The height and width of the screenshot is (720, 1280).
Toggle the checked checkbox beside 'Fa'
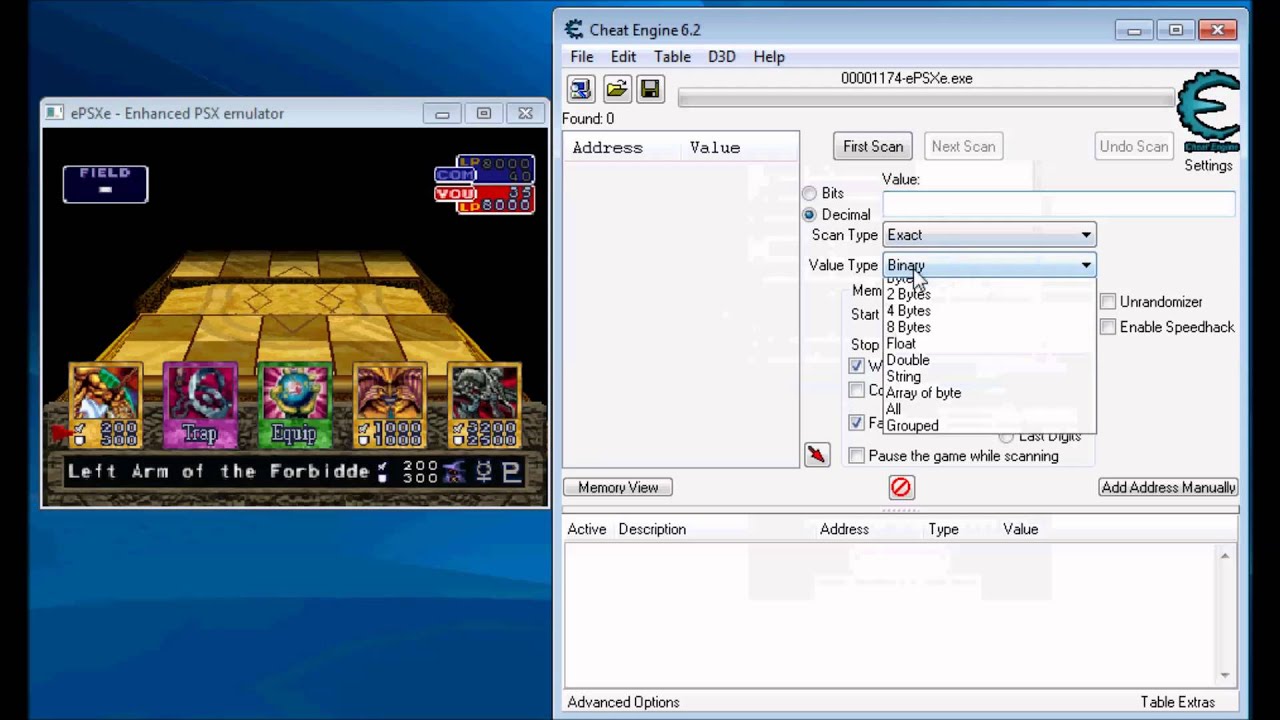click(x=856, y=423)
